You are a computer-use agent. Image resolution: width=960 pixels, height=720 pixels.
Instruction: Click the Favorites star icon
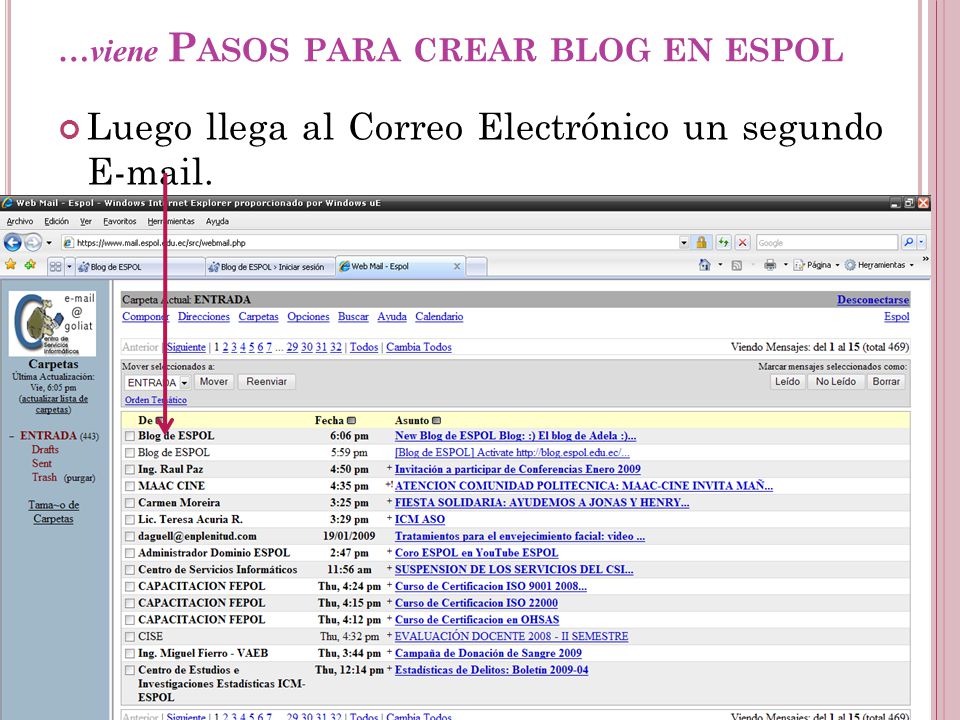(x=10, y=266)
